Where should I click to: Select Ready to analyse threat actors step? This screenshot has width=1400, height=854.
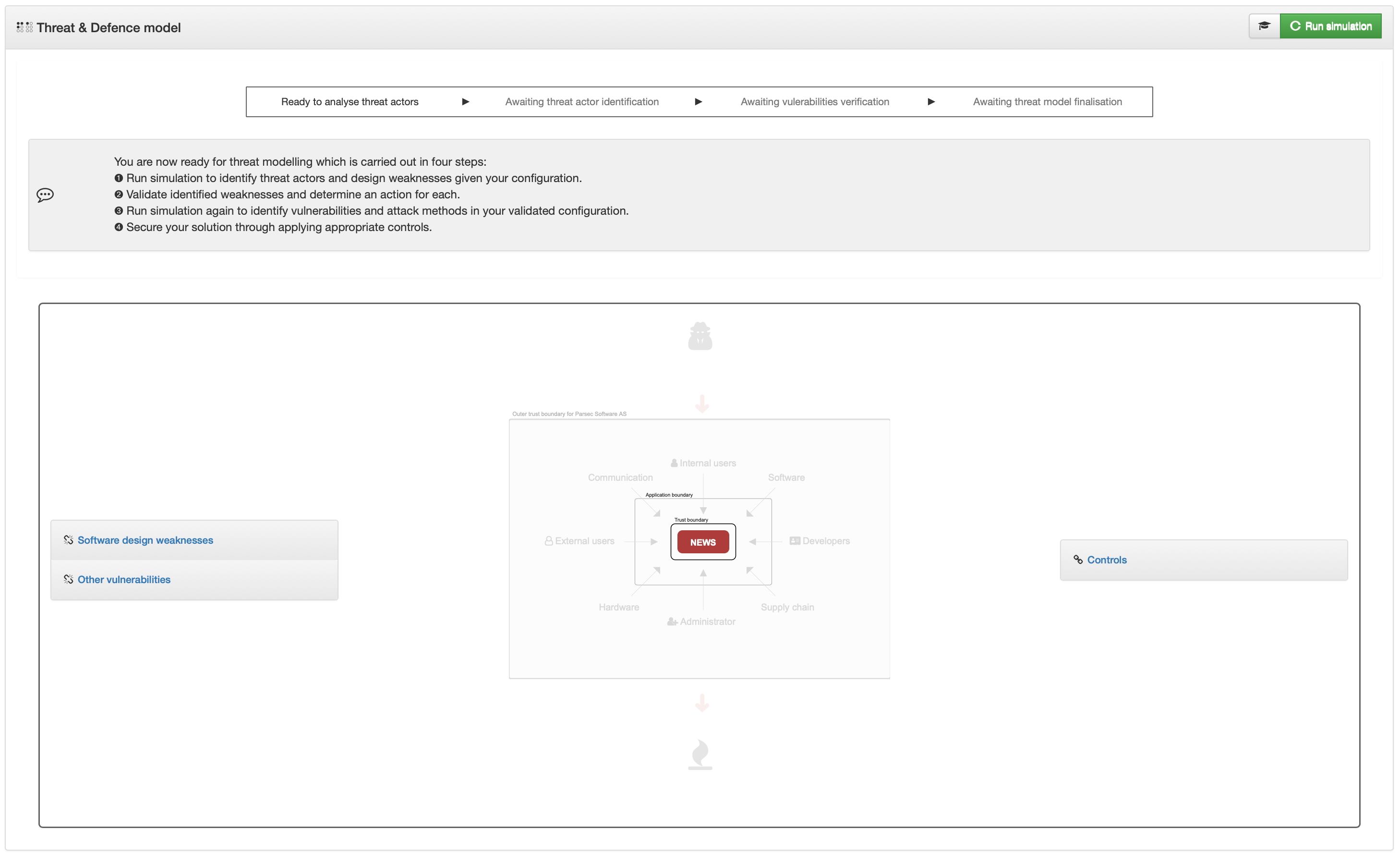click(350, 102)
